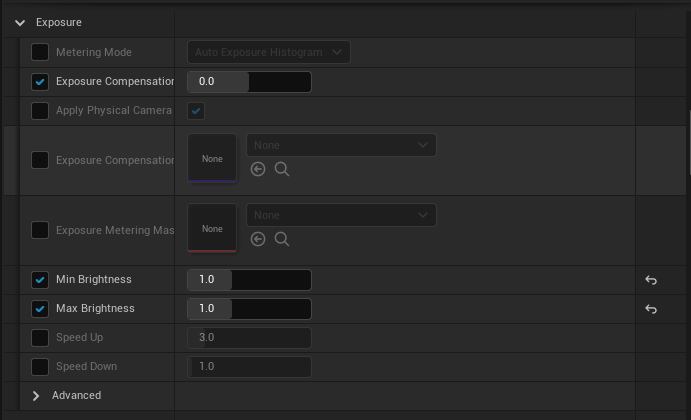Viewport: 691px width, 420px height.
Task: Click the Exposure Compensation value slider
Action: [x=249, y=81]
